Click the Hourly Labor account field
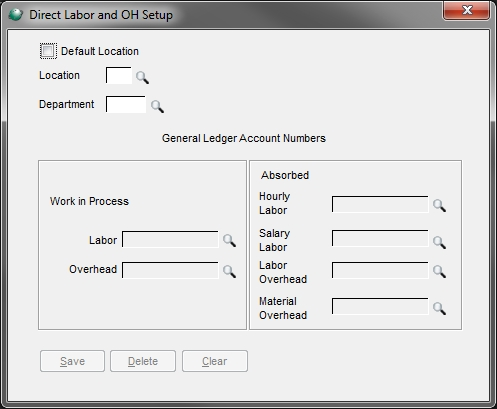The height and width of the screenshot is (409, 497). coord(380,204)
